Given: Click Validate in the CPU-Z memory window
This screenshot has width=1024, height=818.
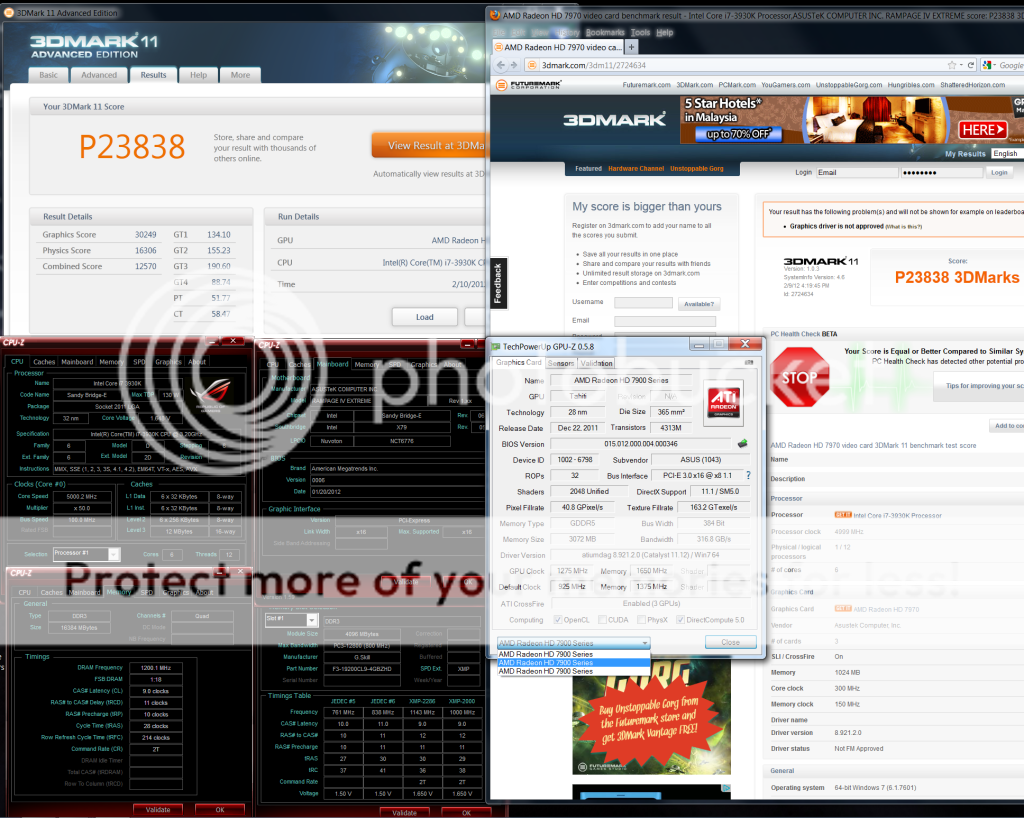Looking at the screenshot, I should [157, 810].
